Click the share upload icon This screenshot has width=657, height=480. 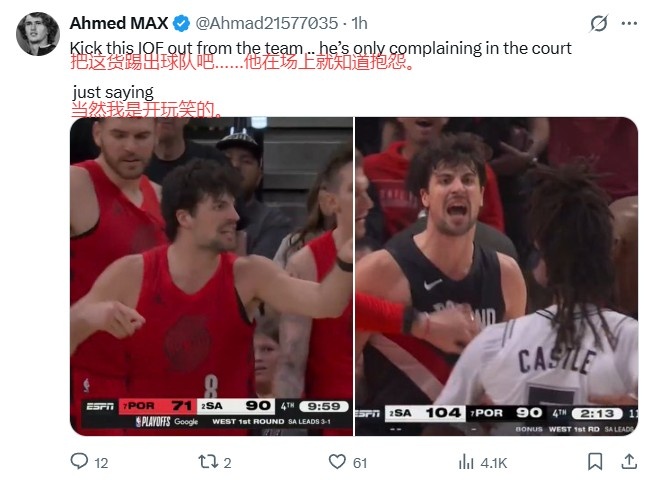click(x=629, y=461)
